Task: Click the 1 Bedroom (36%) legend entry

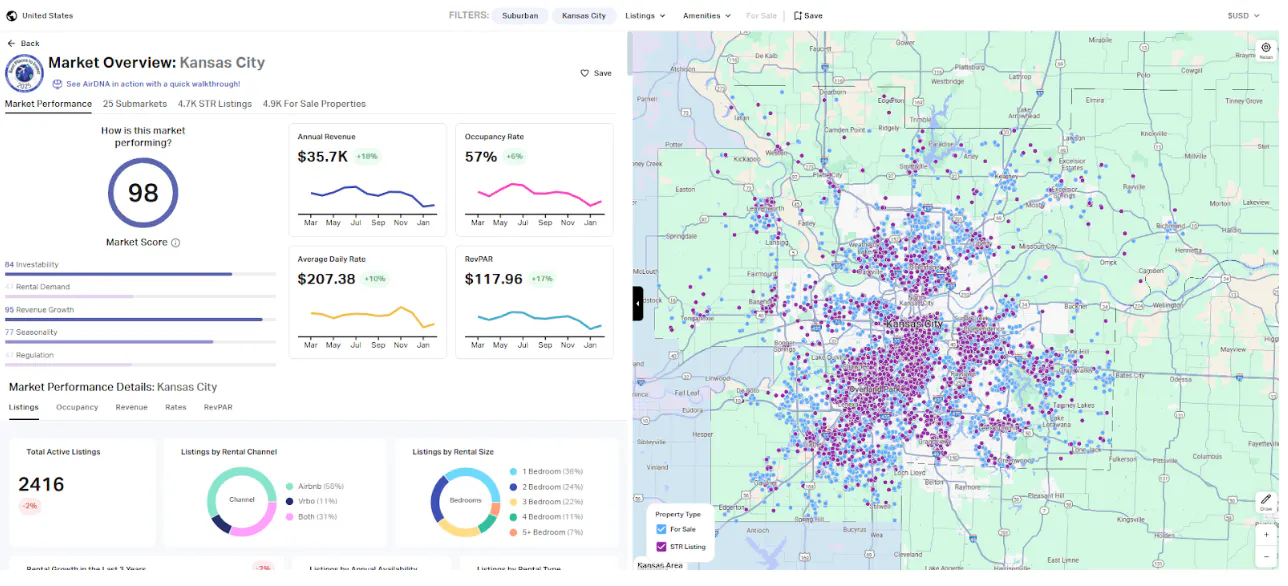Action: pyautogui.click(x=546, y=471)
